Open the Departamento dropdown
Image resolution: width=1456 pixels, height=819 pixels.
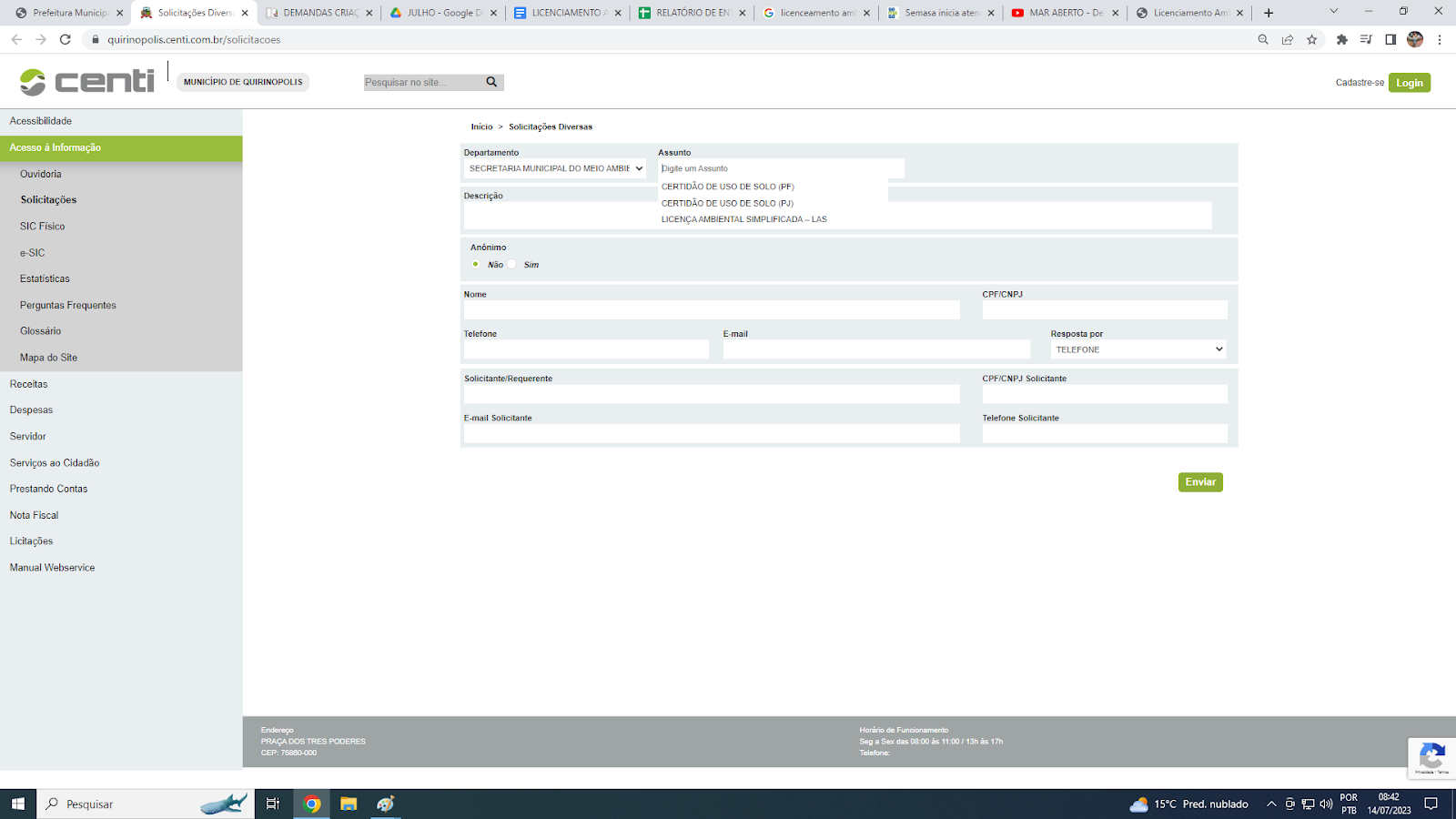tap(554, 168)
